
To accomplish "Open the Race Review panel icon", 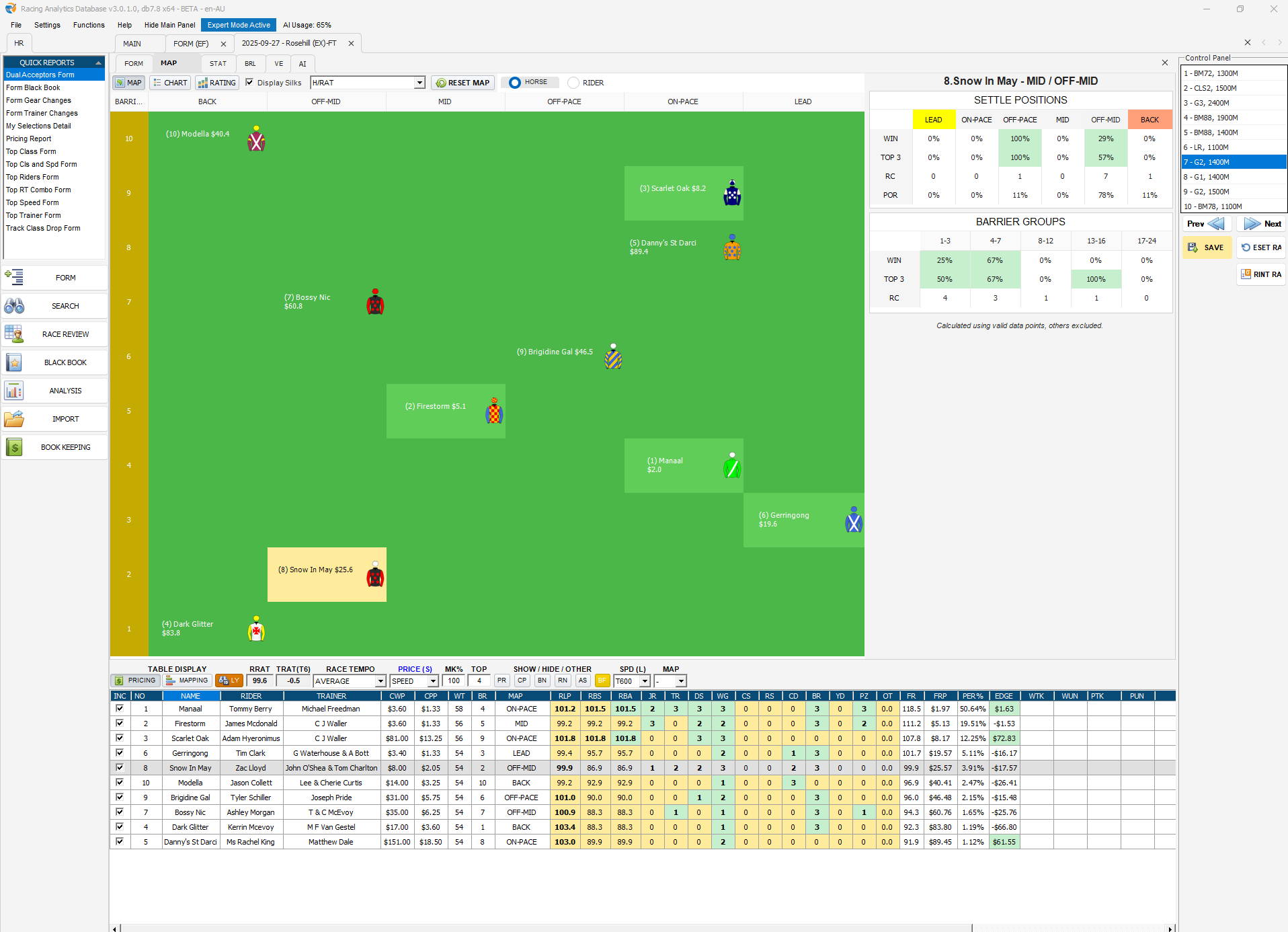I will click(x=14, y=334).
